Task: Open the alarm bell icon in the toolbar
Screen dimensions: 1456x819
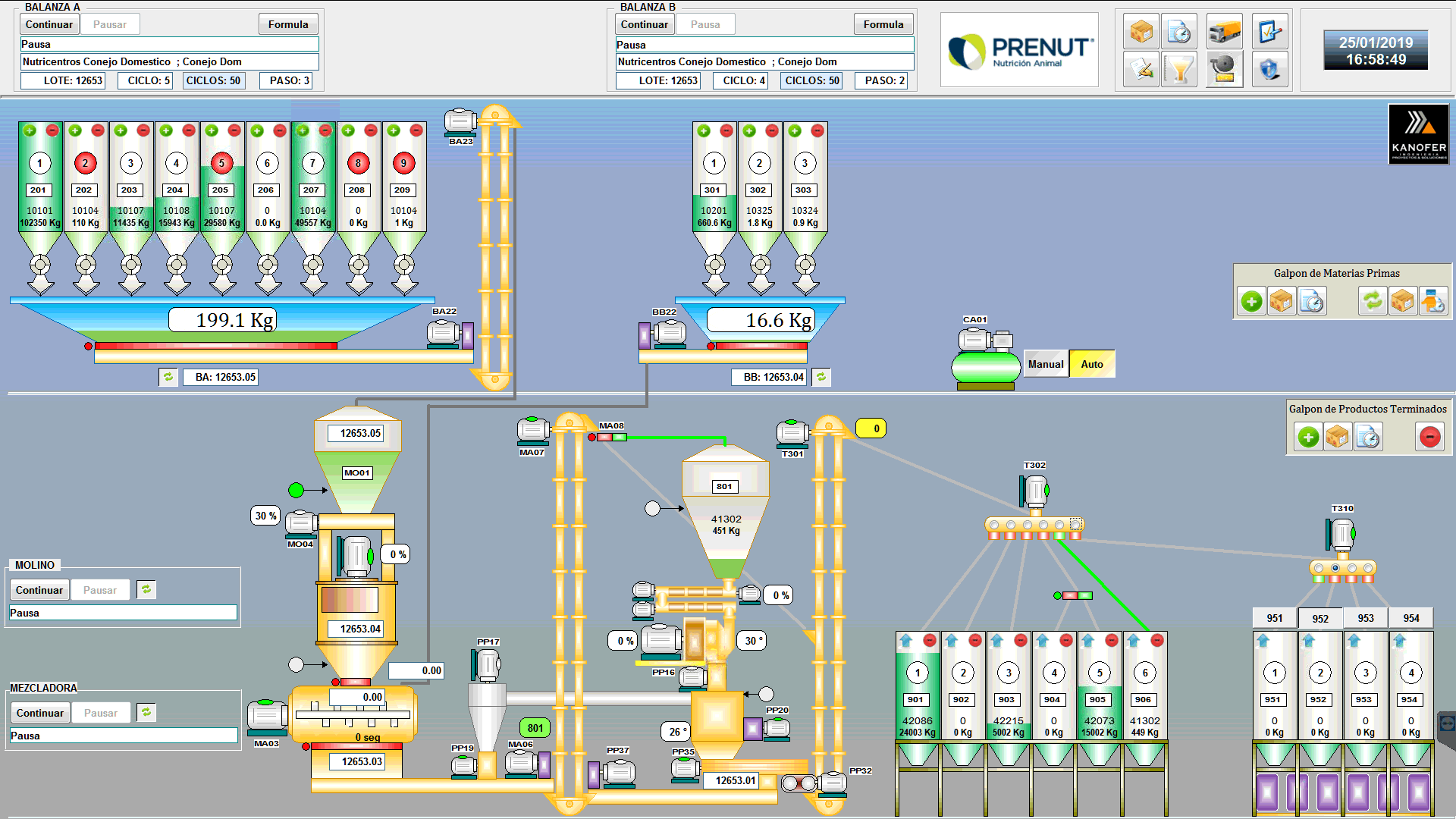Action: (x=1224, y=70)
